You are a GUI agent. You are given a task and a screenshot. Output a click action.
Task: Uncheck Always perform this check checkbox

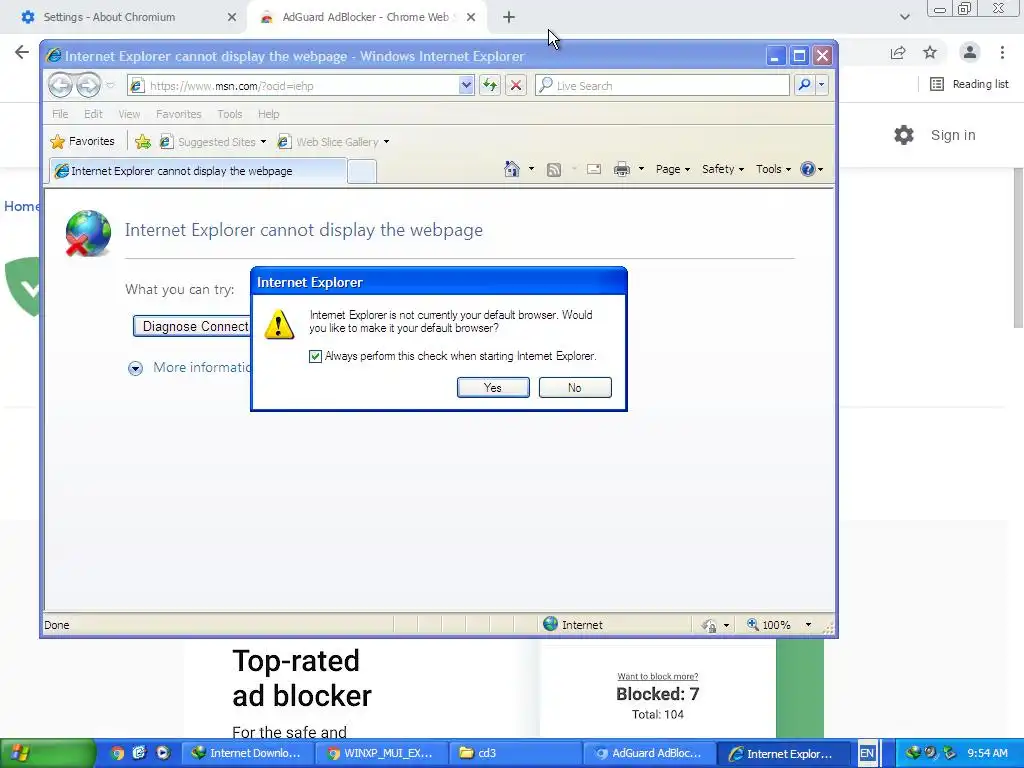tap(315, 356)
